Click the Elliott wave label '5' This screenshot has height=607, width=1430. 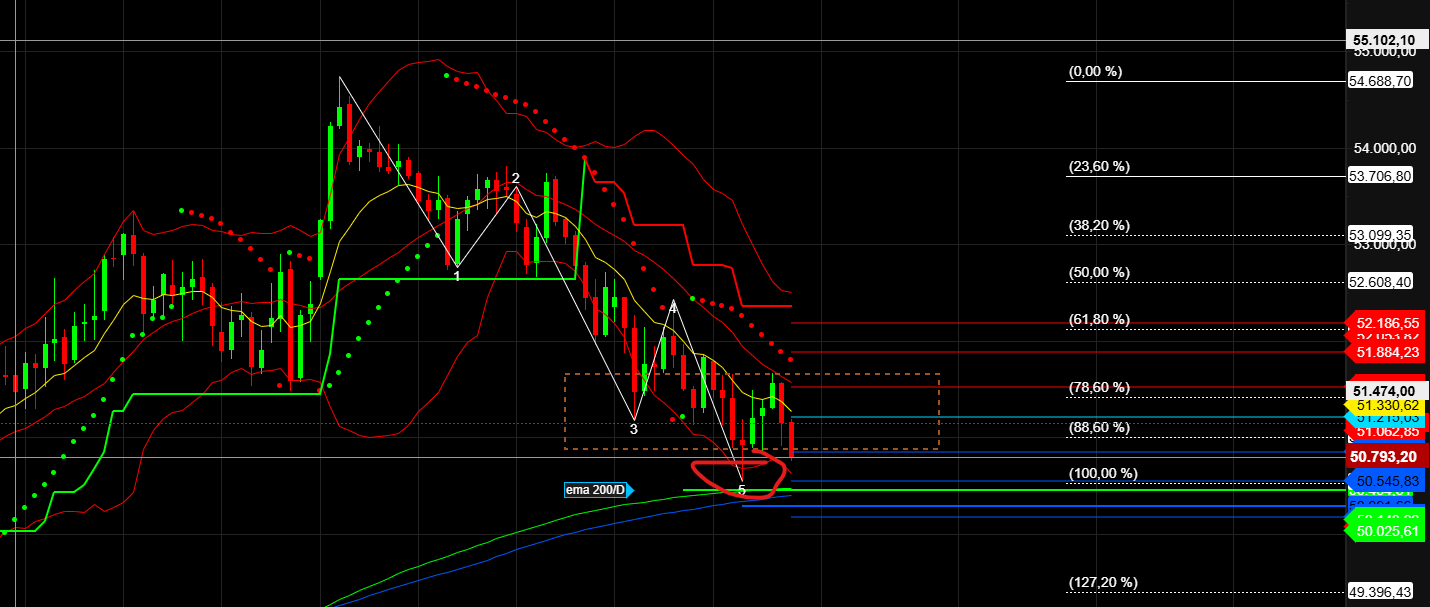point(742,490)
